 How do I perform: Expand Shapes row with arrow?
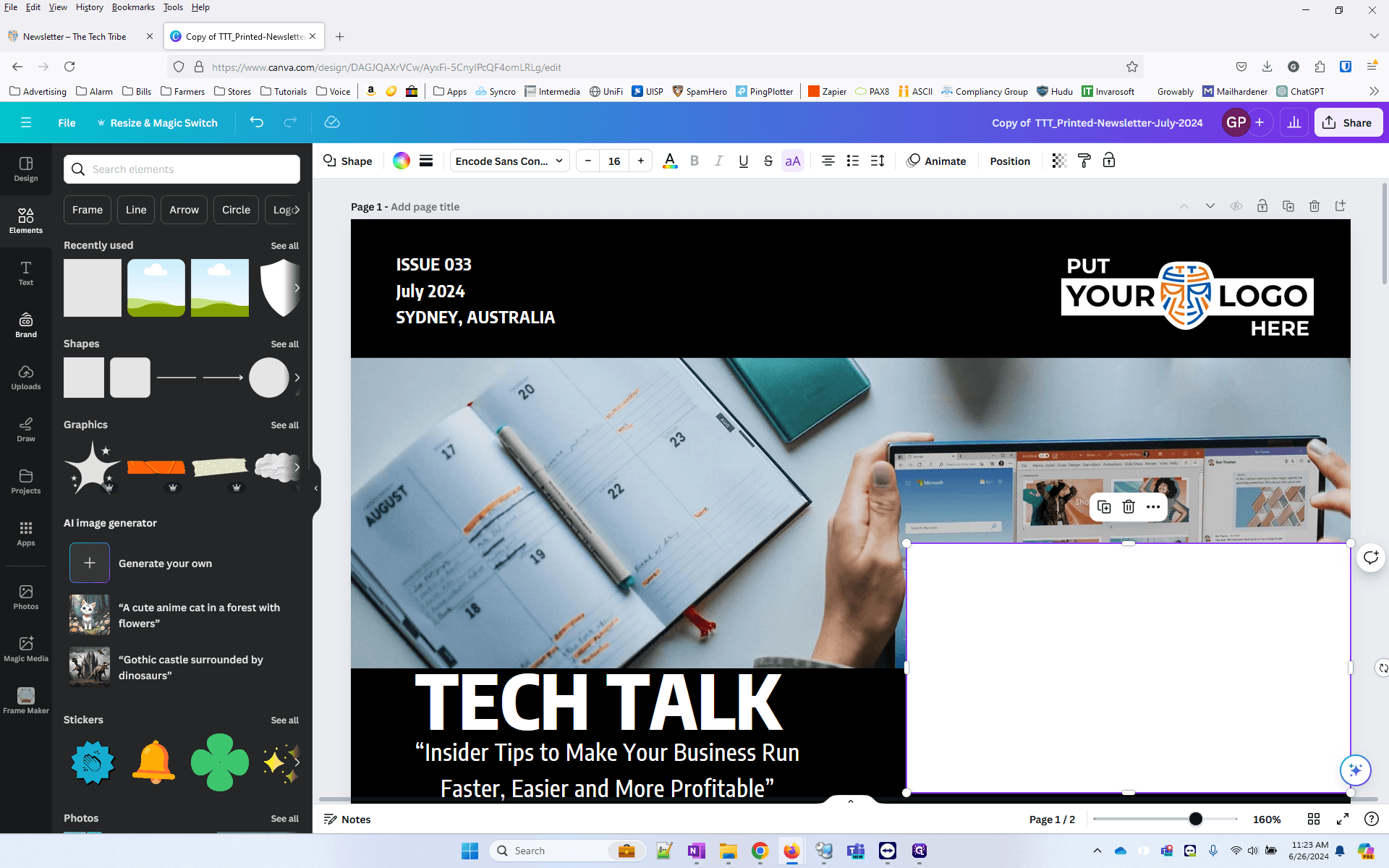(x=297, y=378)
